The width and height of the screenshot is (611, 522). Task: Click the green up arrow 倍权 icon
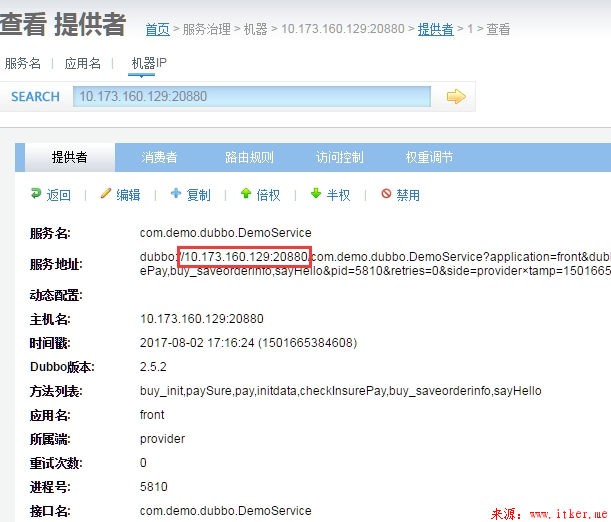[246, 193]
